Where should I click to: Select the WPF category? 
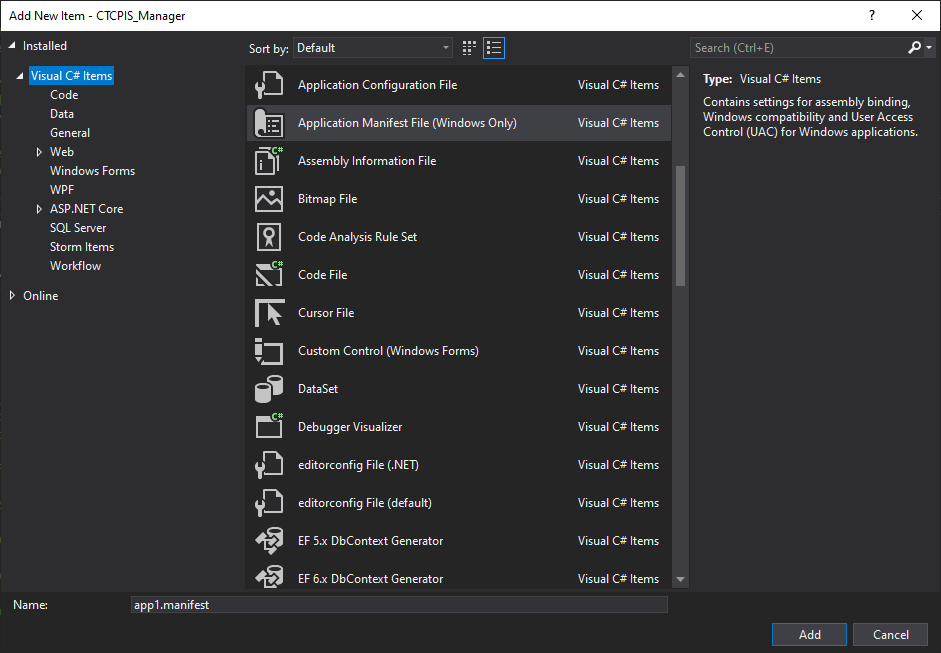click(62, 190)
